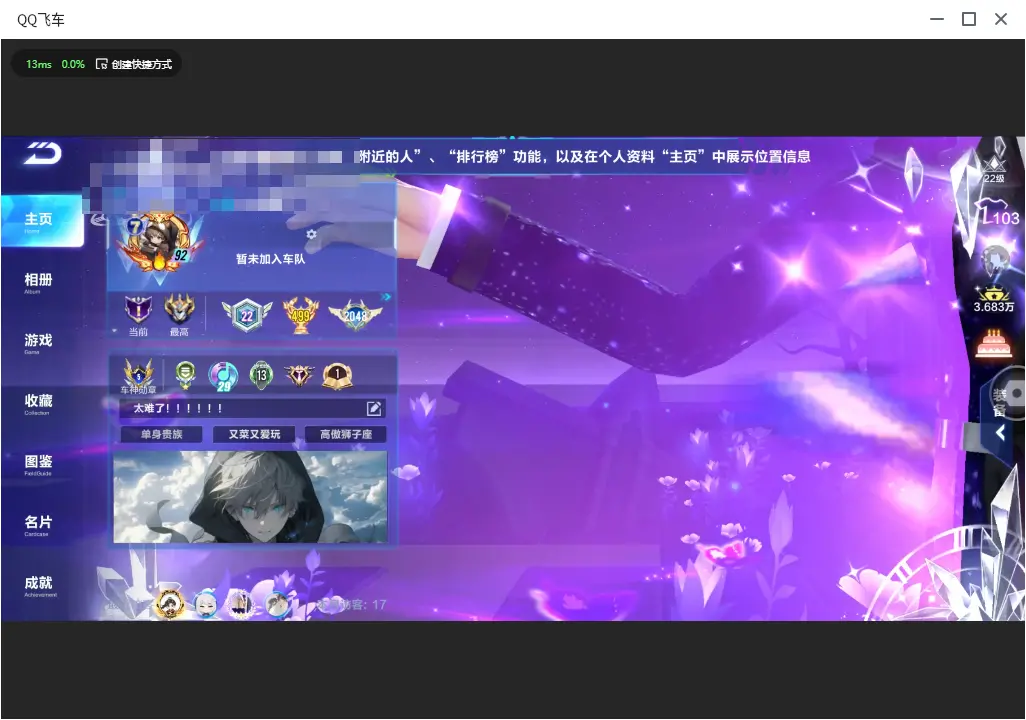
Task: Open the 游戏 Game tab
Action: pyautogui.click(x=41, y=342)
